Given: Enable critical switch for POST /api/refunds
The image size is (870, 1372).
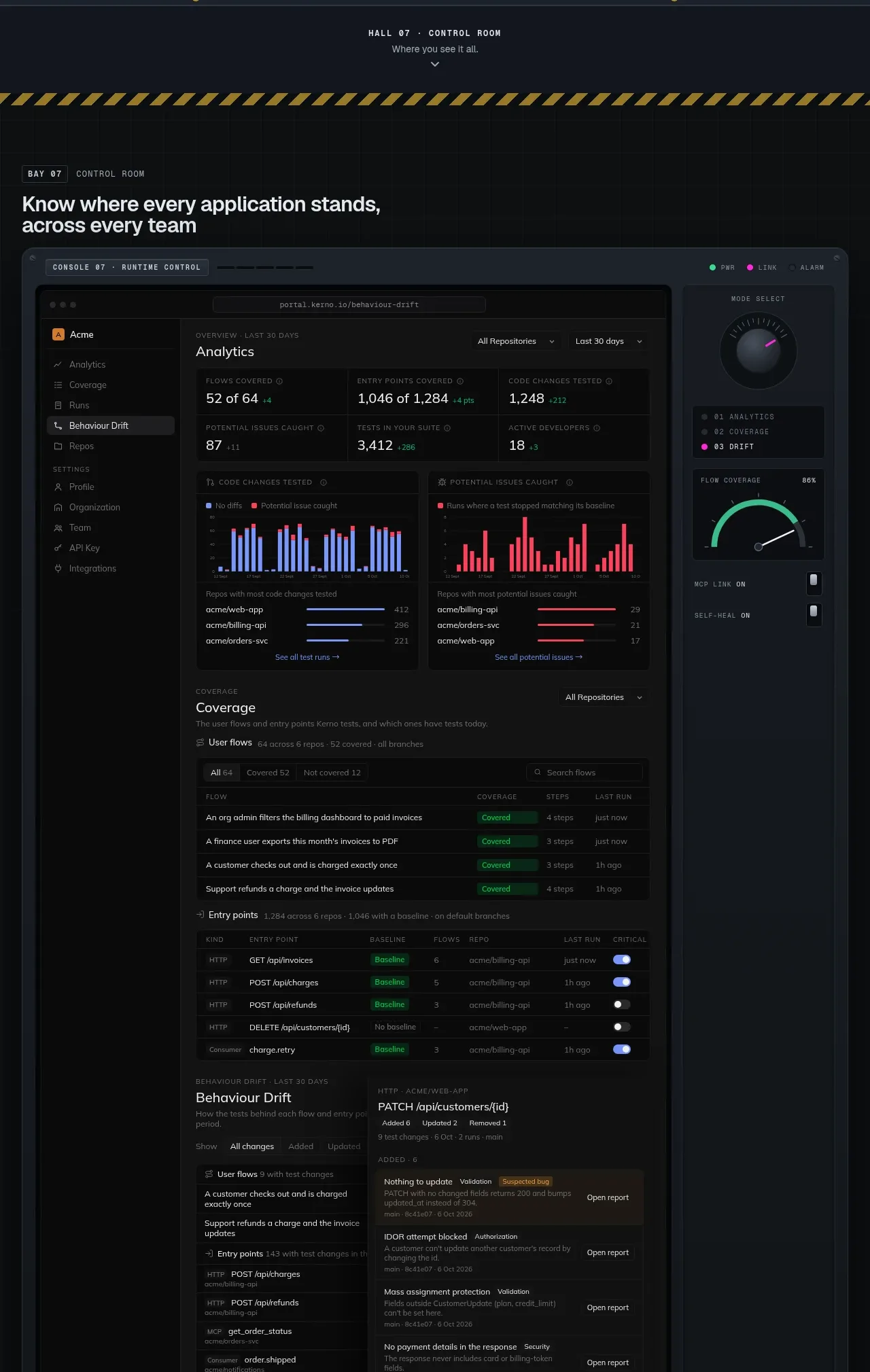Looking at the screenshot, I should click(x=622, y=1005).
